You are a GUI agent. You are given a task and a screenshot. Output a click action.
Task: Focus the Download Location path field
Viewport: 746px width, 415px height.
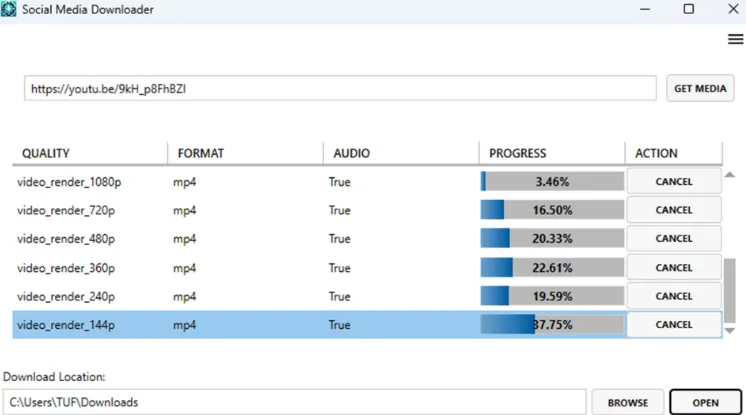click(294, 402)
